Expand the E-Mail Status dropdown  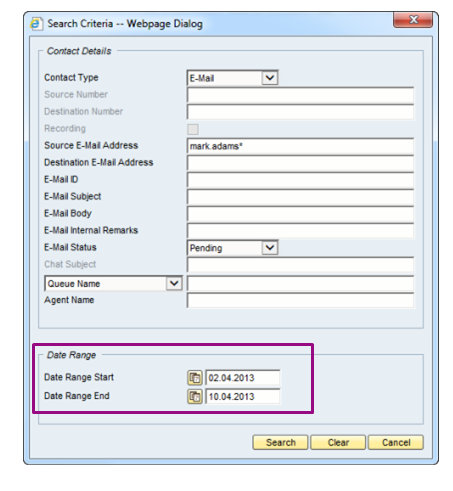coord(270,248)
